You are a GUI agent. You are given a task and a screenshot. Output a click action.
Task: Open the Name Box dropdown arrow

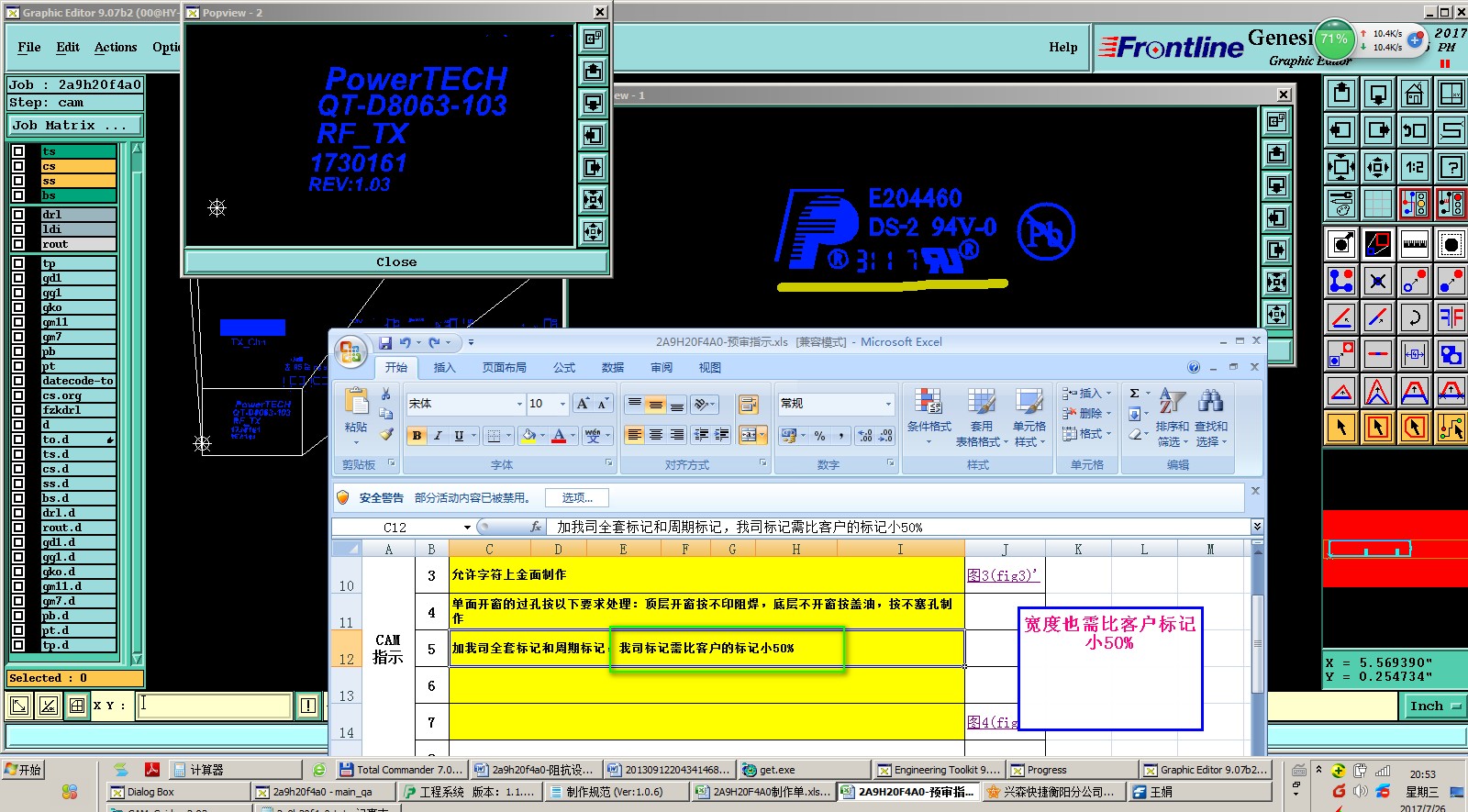[467, 527]
